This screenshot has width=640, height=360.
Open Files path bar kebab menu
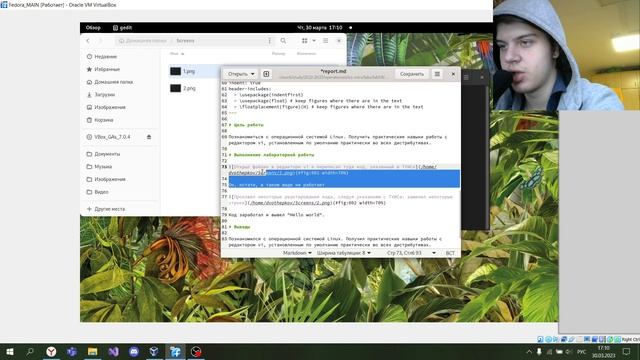tap(269, 41)
